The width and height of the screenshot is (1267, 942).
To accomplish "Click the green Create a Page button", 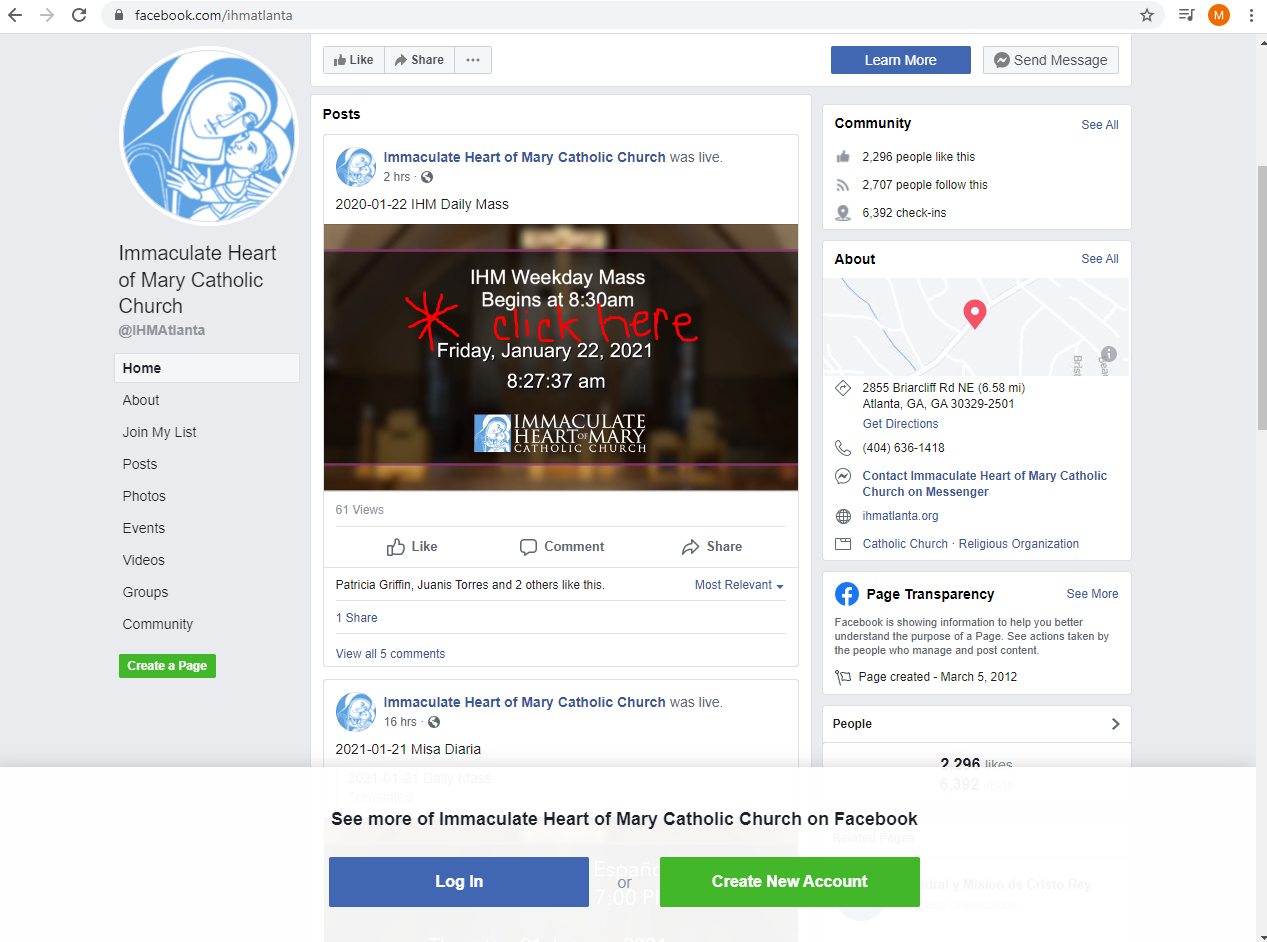I will (x=167, y=666).
